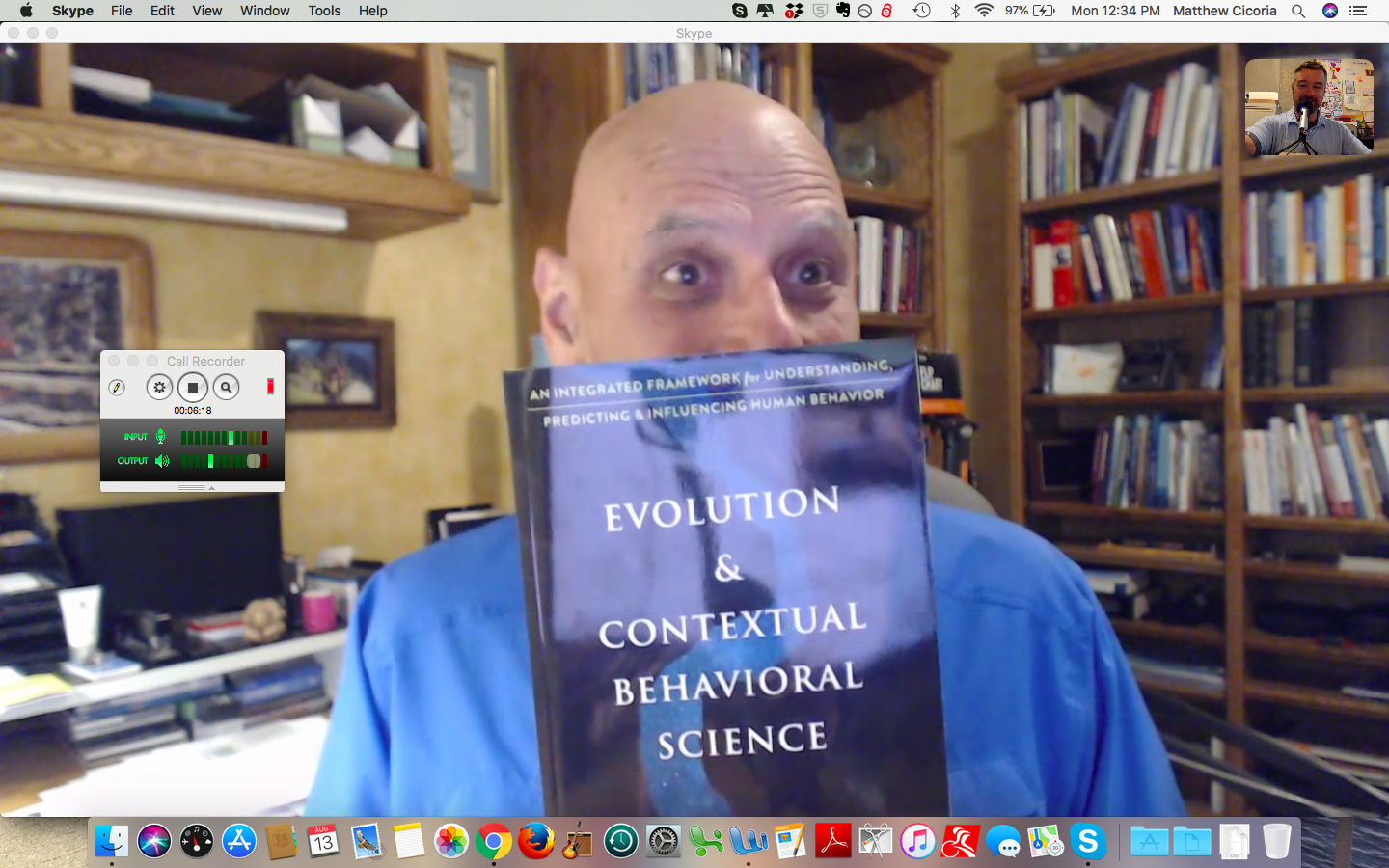Select the self-view video thumbnail
The height and width of the screenshot is (868, 1389).
1309,106
